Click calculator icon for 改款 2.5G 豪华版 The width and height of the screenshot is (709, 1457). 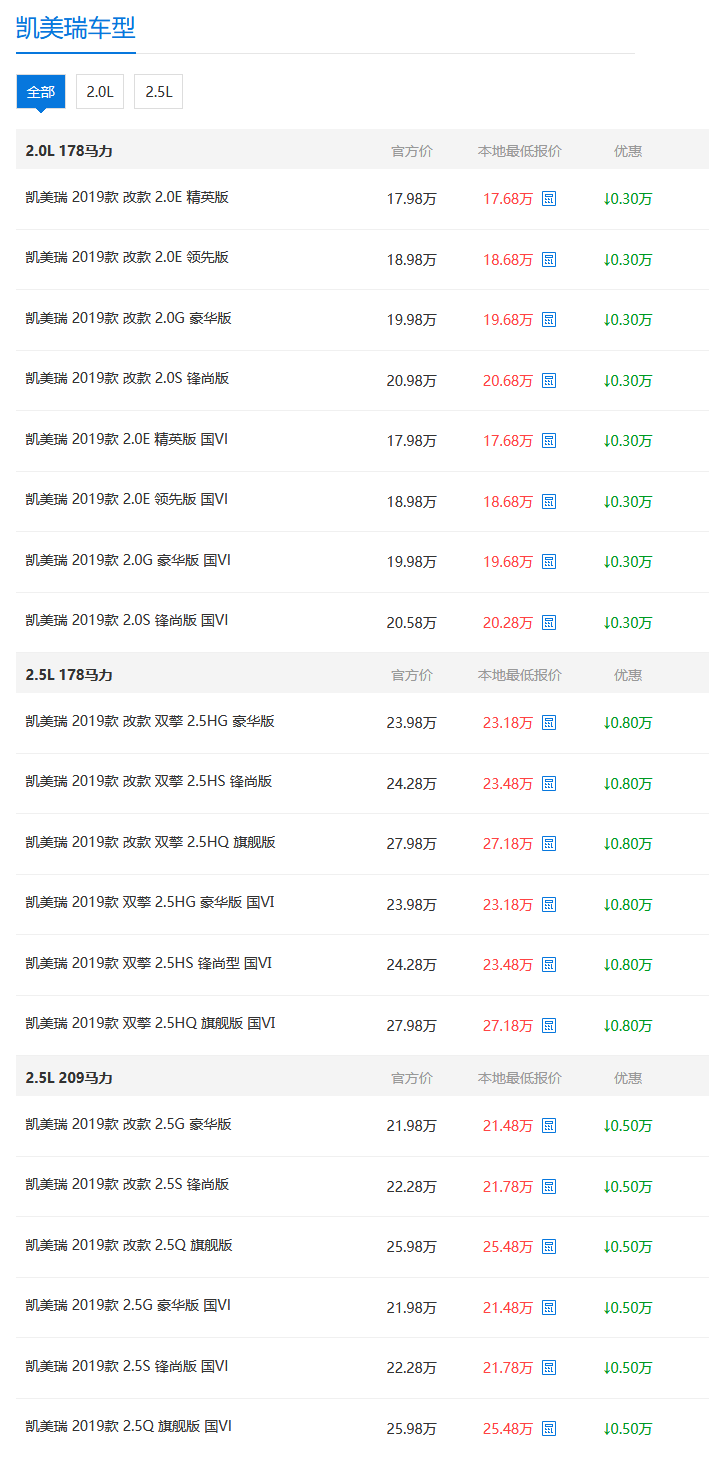click(549, 1126)
